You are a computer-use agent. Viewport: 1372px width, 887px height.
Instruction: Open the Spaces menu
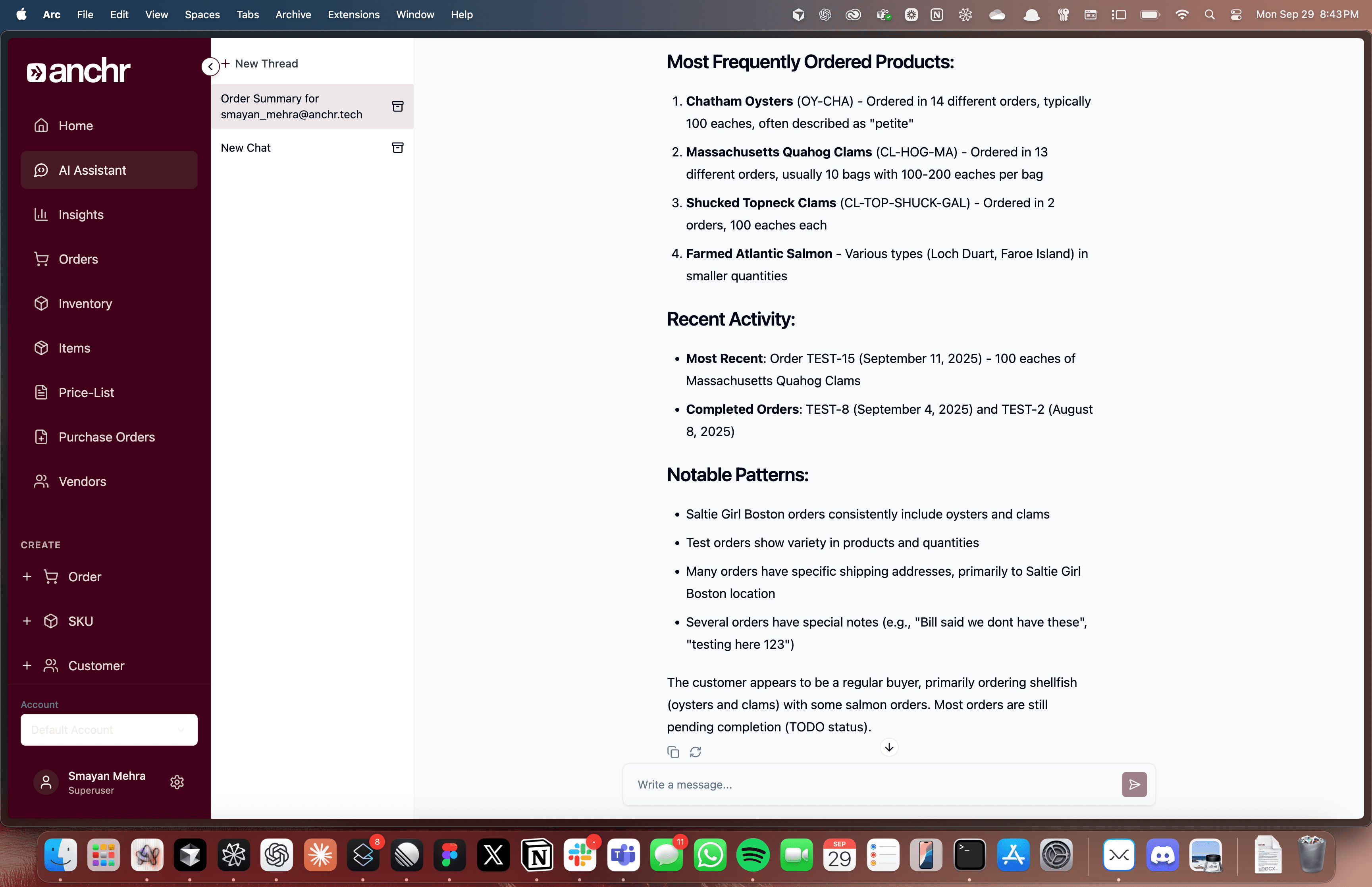(202, 15)
